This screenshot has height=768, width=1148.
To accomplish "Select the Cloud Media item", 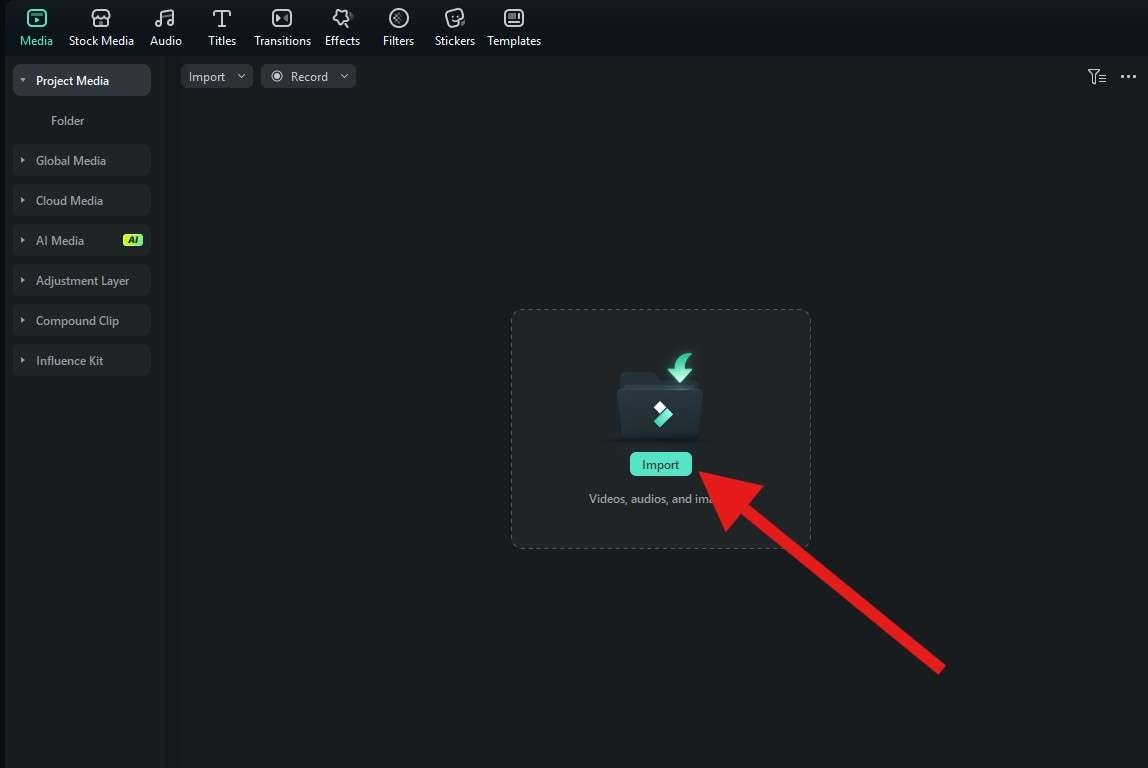I will pyautogui.click(x=82, y=200).
